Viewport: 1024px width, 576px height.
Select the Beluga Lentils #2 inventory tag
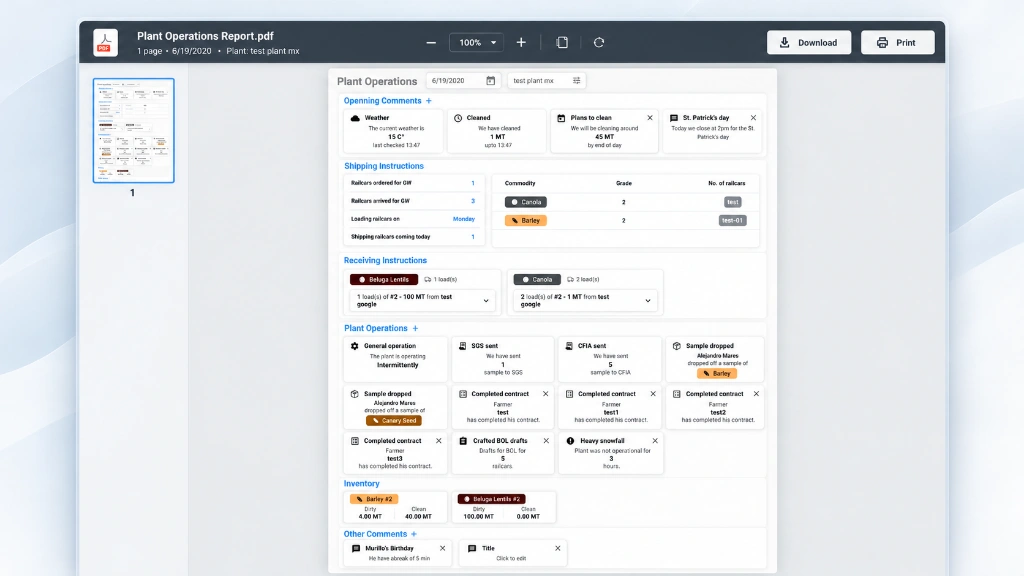coord(492,499)
